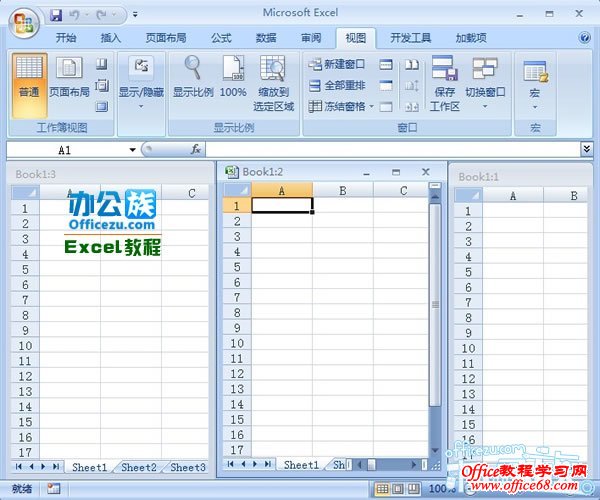Toggle synchronous scrolling icon

(412, 85)
